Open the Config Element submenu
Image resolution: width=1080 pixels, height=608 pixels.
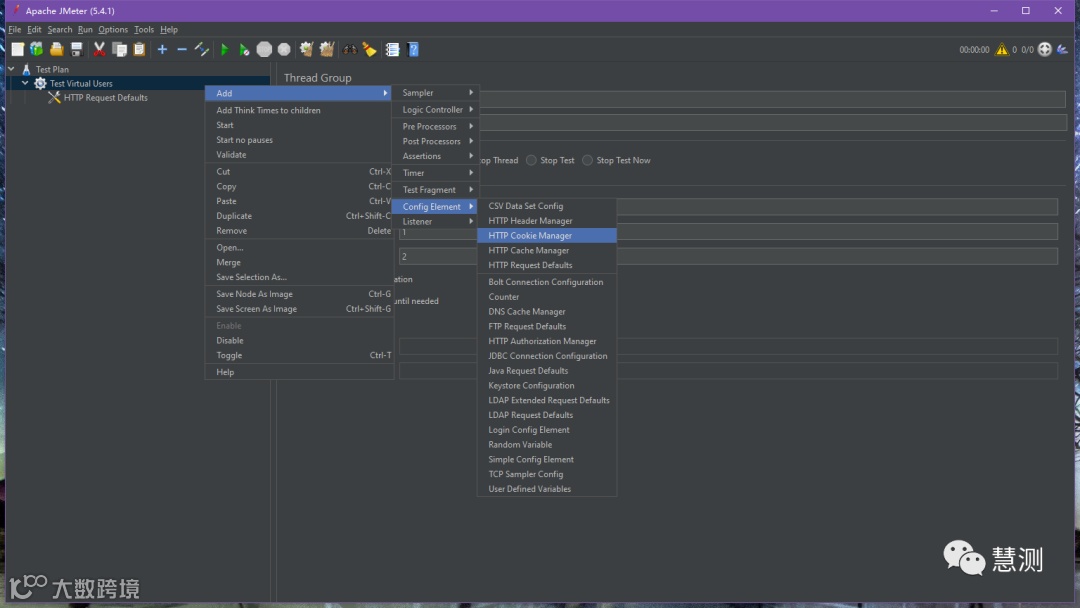pyautogui.click(x=435, y=207)
